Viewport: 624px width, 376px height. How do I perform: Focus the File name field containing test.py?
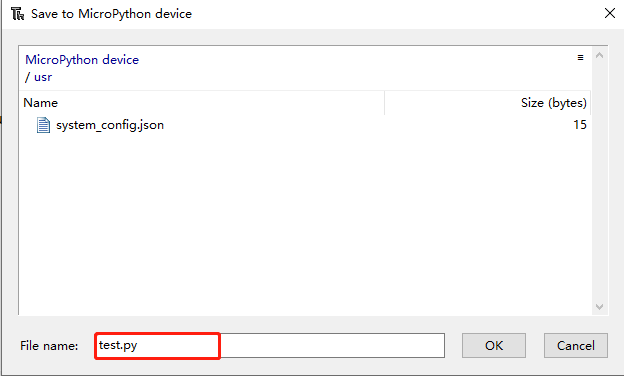point(269,345)
